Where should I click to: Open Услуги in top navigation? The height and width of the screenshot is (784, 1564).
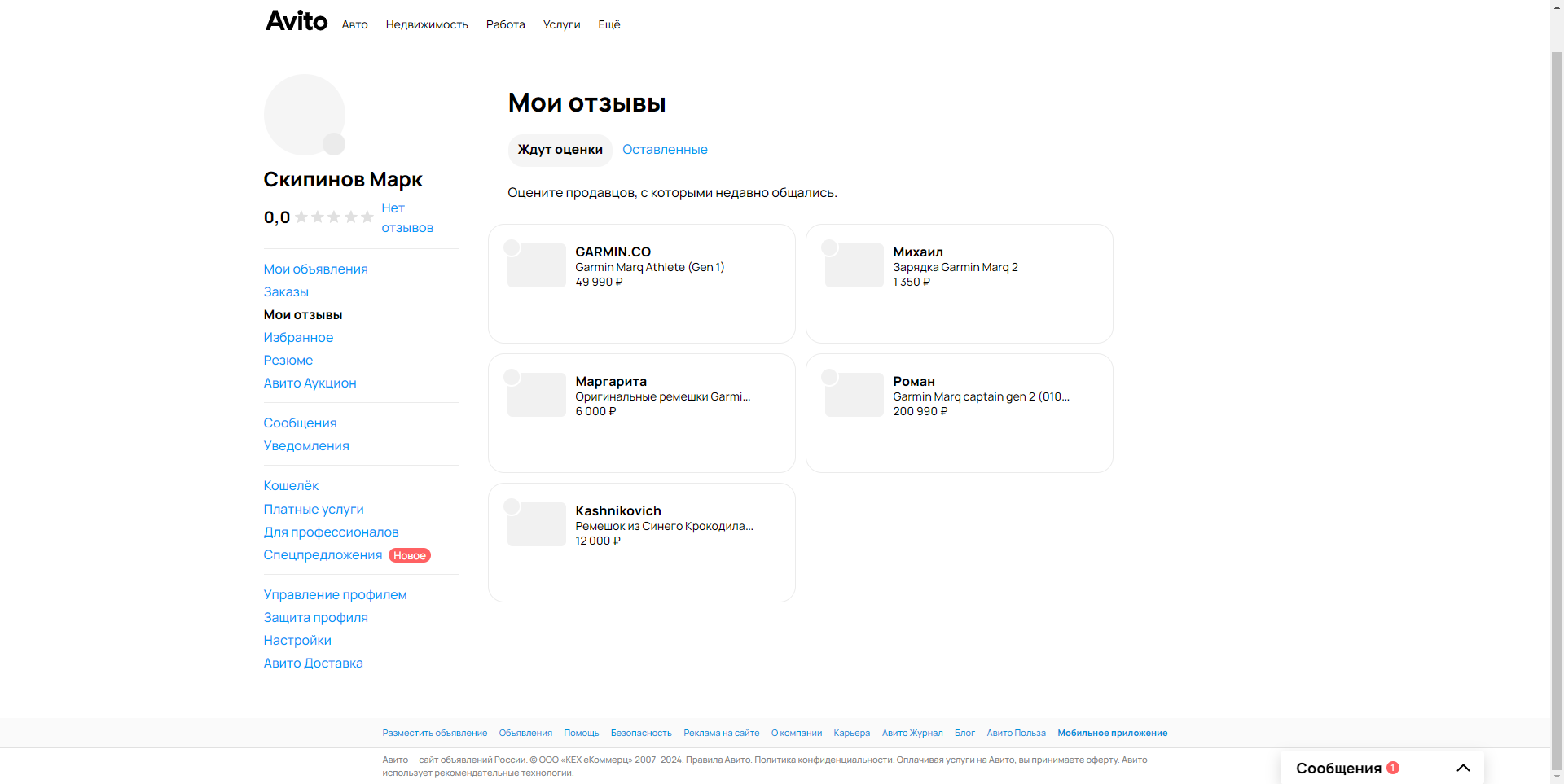[562, 25]
